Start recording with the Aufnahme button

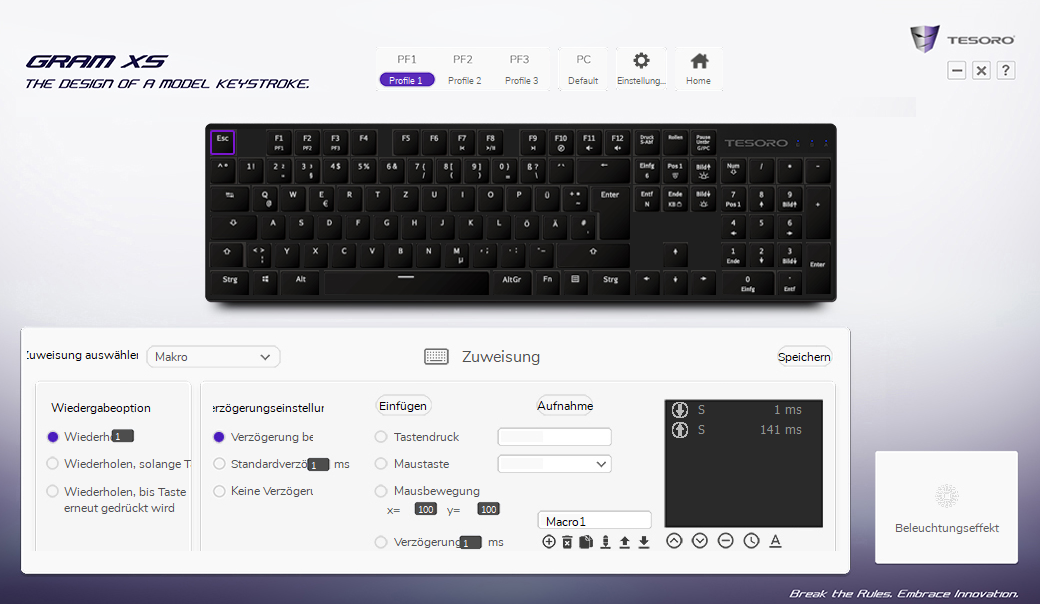(x=565, y=406)
